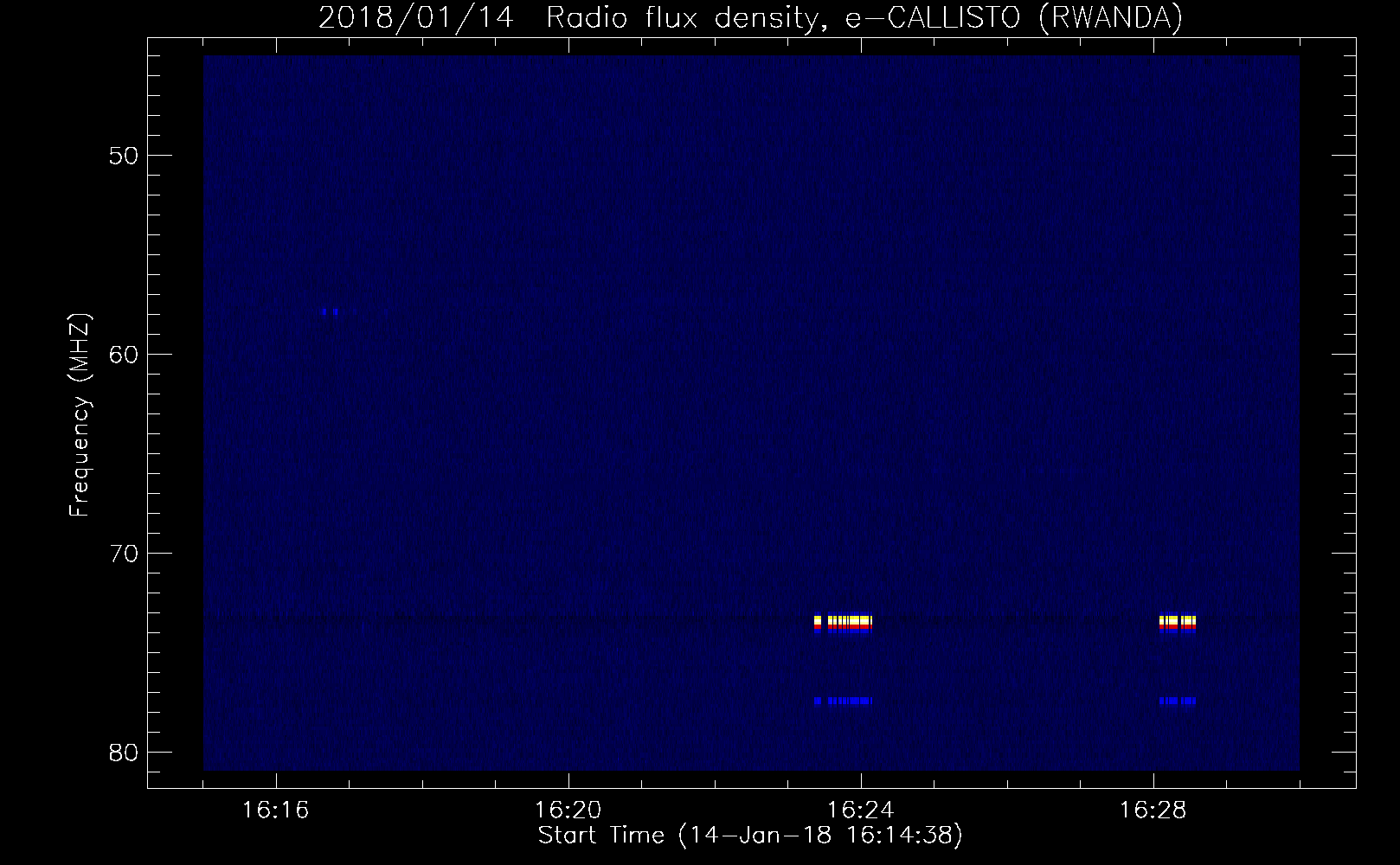This screenshot has height=865, width=1400.
Task: Click the faint blue burst near 16:24 at 77 MHz
Action: click(x=843, y=701)
